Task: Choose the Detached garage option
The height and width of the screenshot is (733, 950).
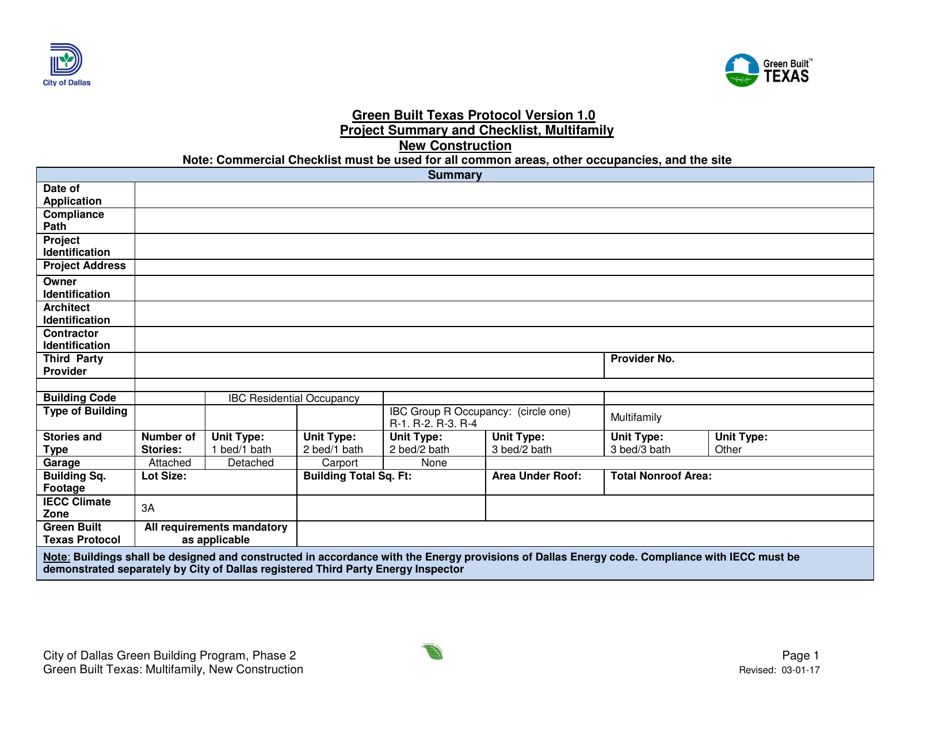Action: [251, 463]
